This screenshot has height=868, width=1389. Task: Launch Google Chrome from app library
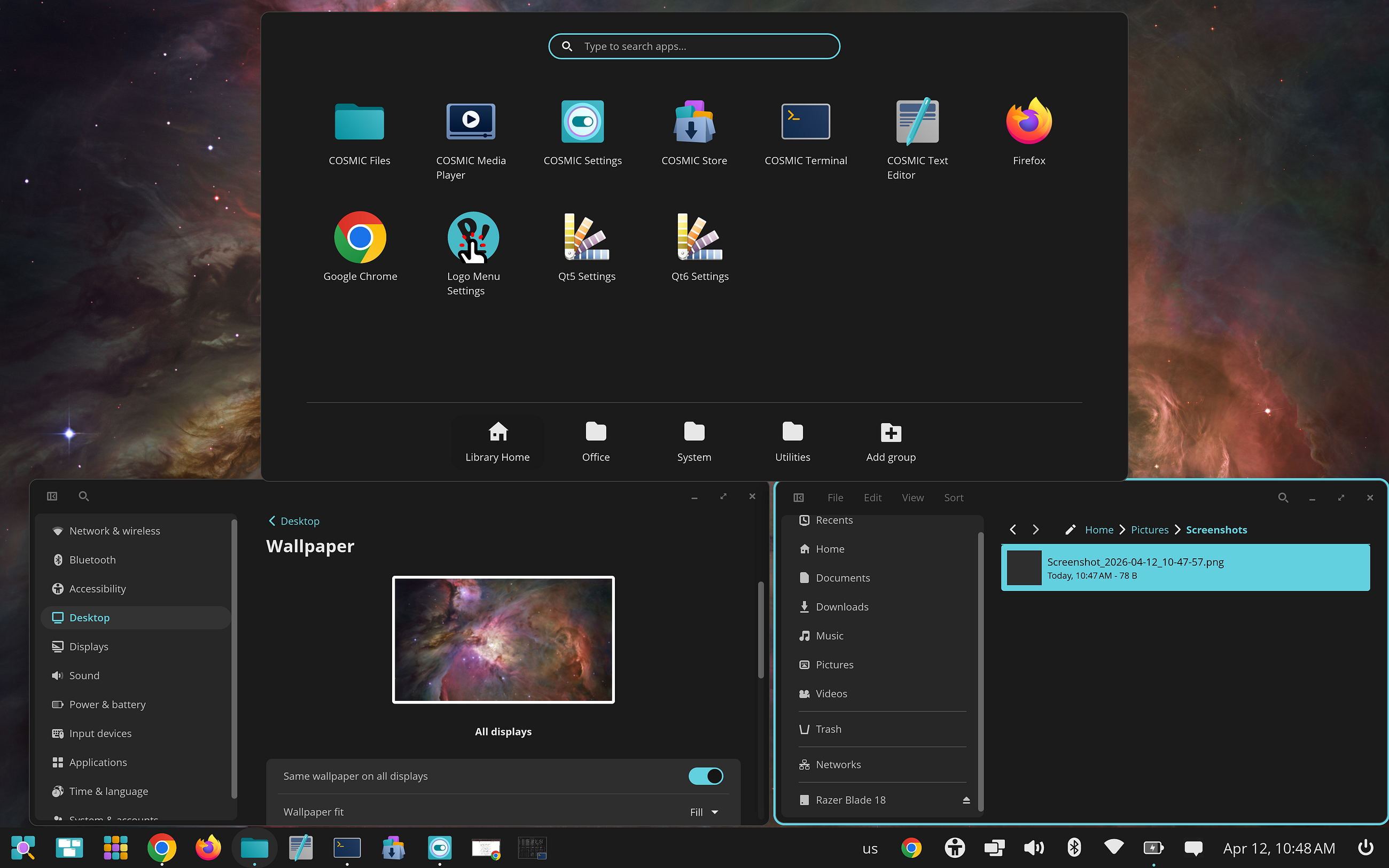pos(360,248)
